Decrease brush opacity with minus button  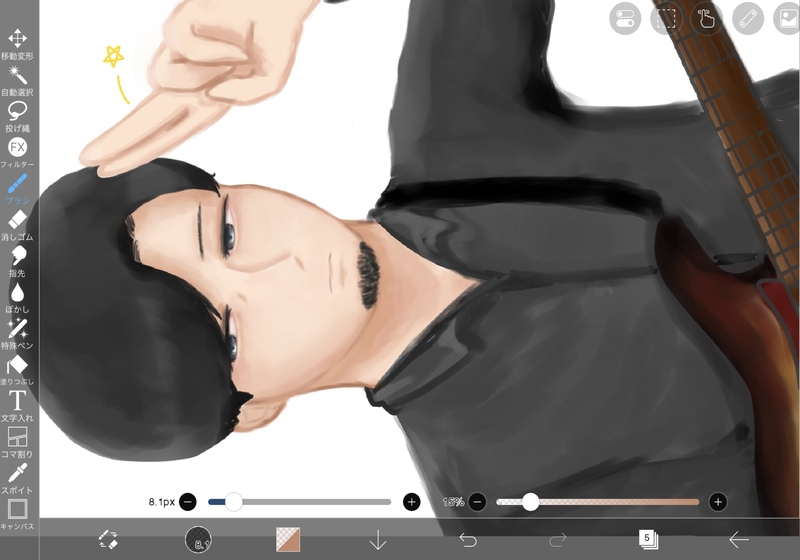477,502
